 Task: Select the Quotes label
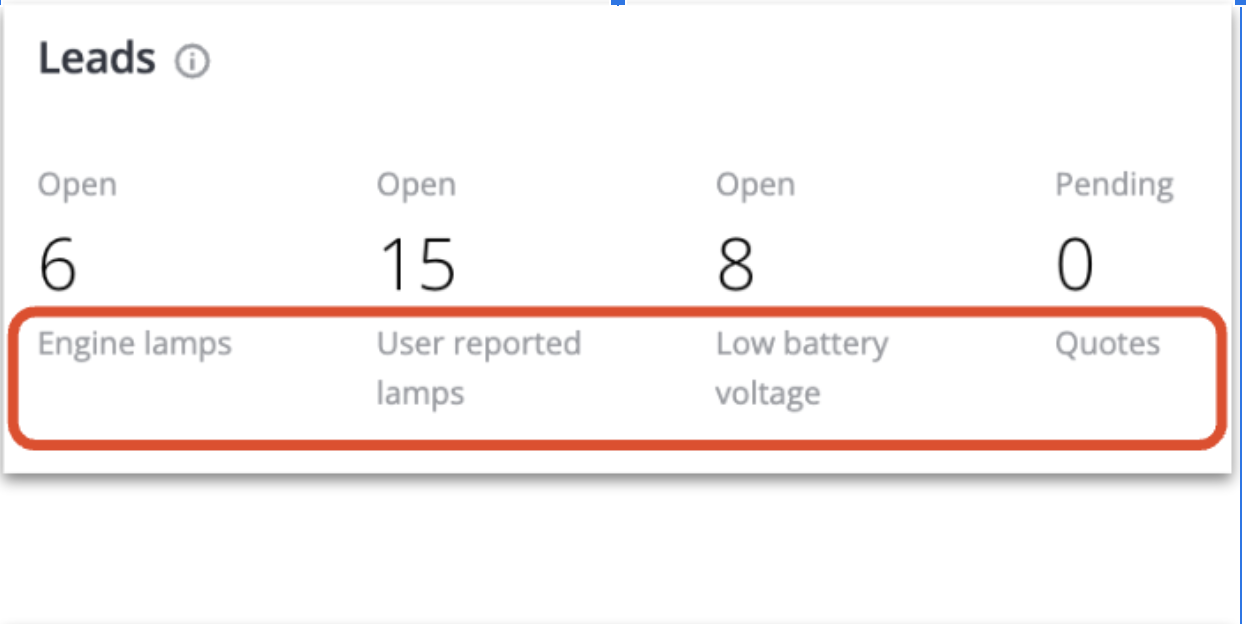click(x=1107, y=343)
